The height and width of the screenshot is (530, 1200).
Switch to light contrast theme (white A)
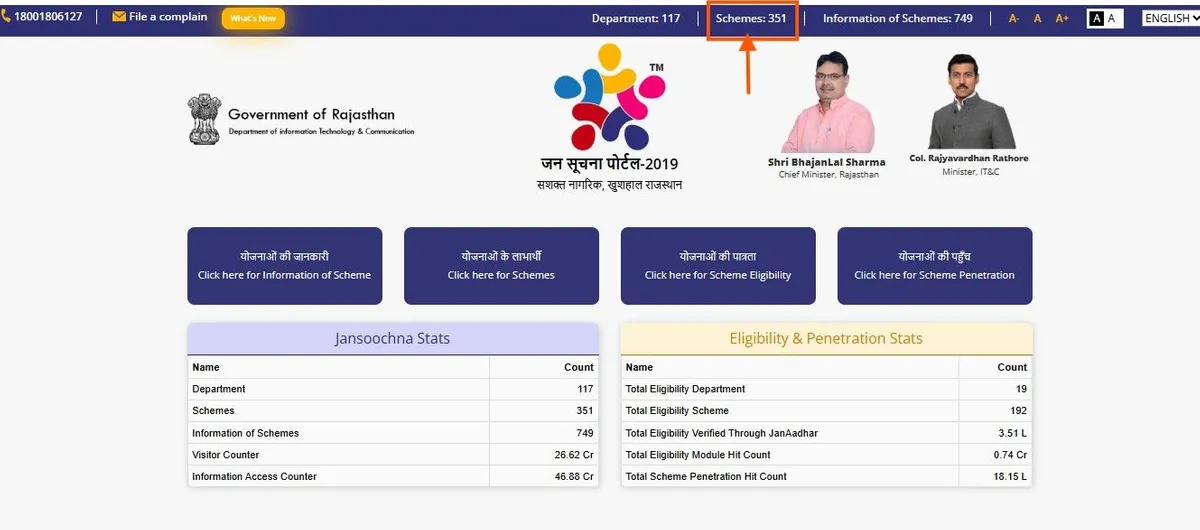(x=1113, y=19)
